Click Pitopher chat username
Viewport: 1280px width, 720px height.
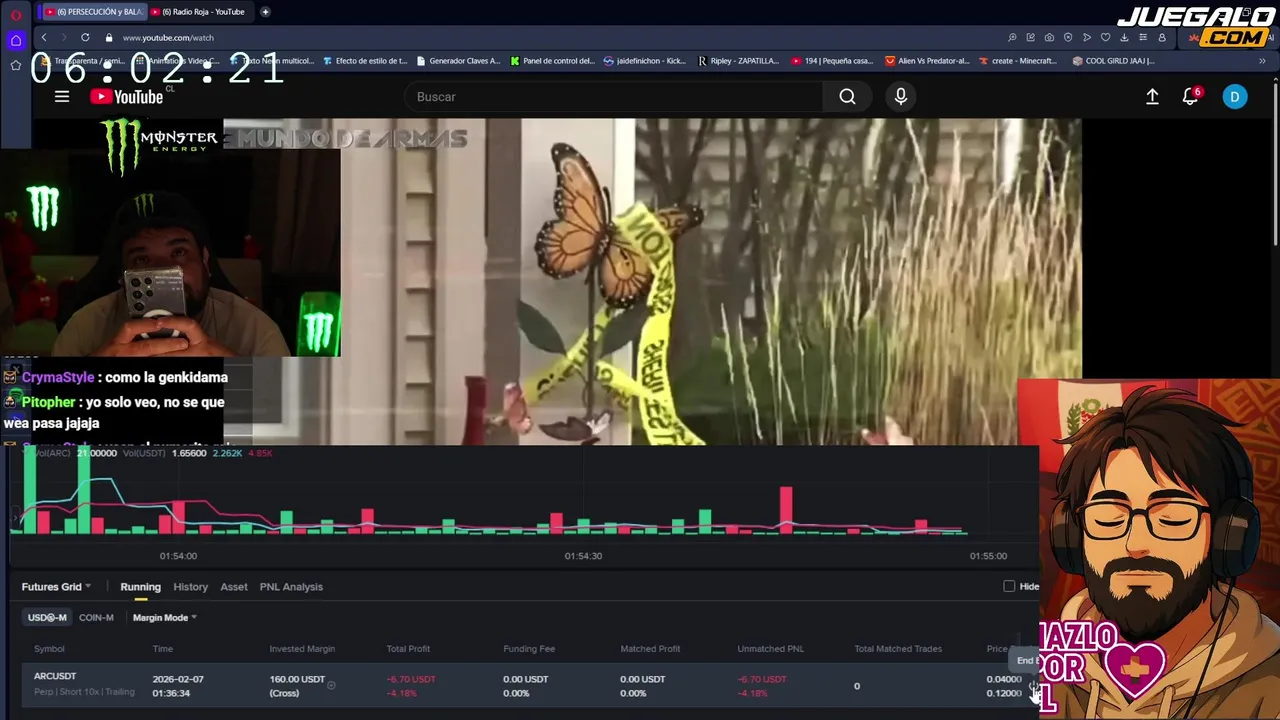tap(49, 402)
